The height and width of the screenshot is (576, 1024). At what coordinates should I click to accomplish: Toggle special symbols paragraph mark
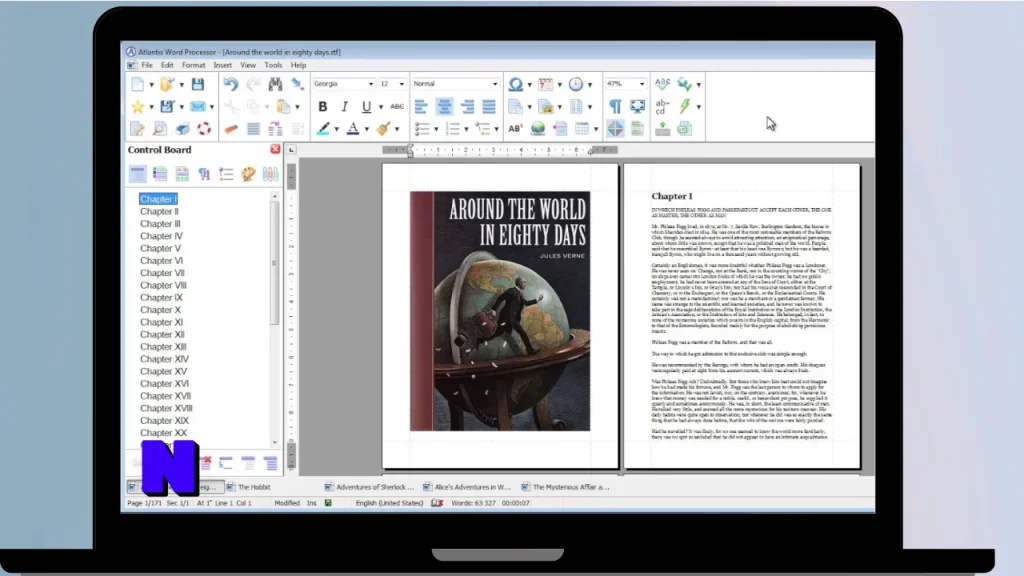pyautogui.click(x=615, y=106)
